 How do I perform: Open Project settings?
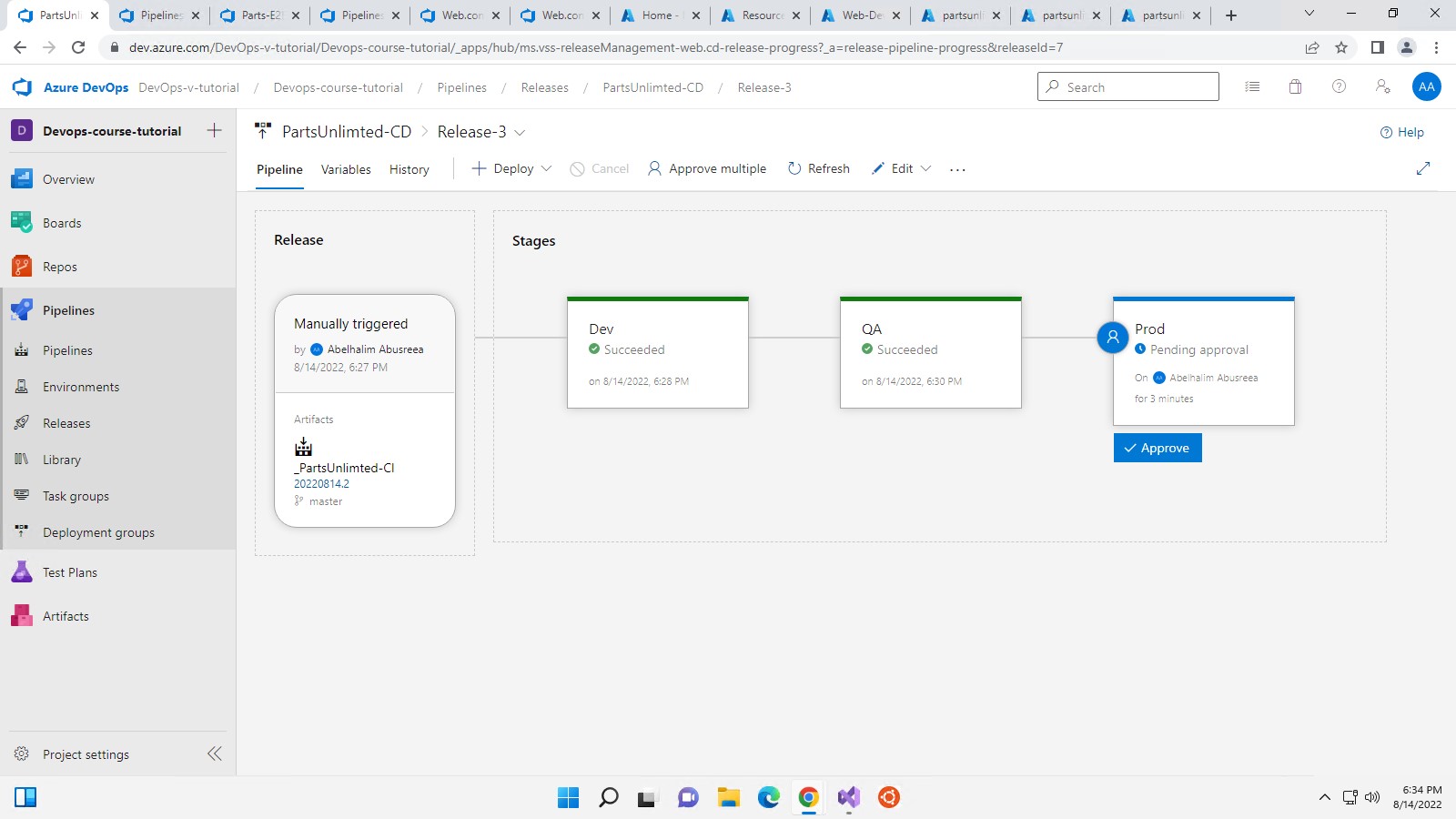(86, 754)
